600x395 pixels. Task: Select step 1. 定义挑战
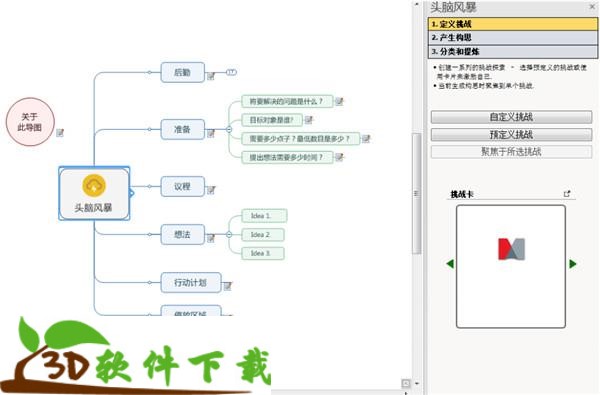coord(513,24)
